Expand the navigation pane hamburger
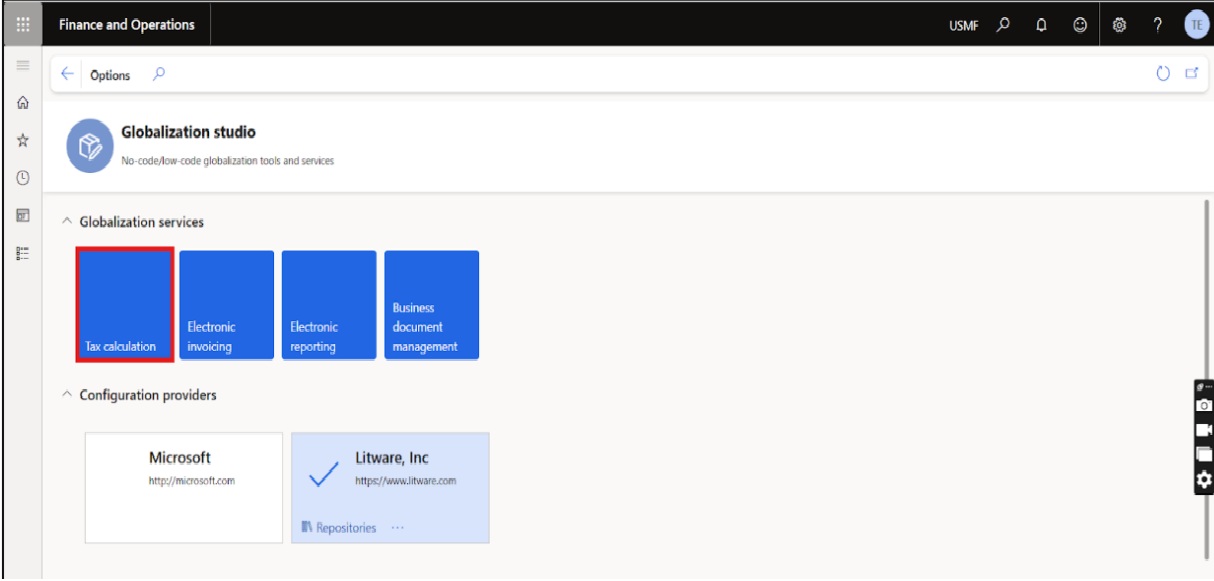1214x581 pixels. tap(22, 64)
